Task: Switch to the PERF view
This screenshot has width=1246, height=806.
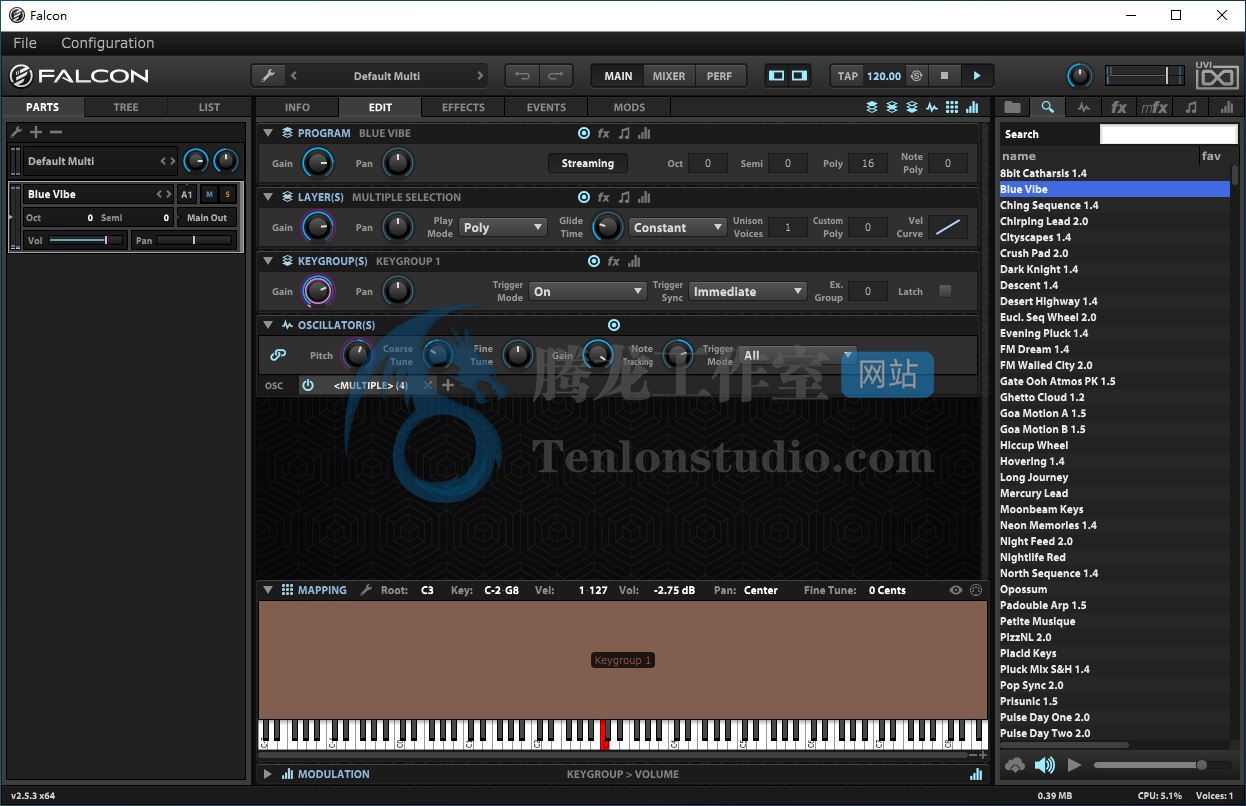Action: point(719,76)
